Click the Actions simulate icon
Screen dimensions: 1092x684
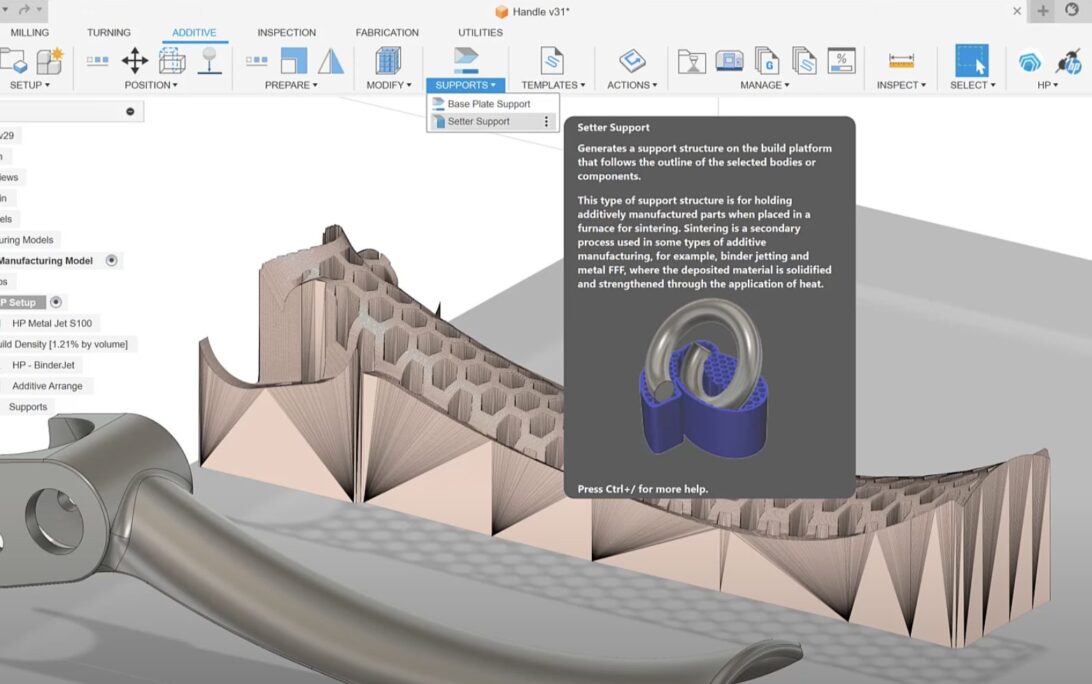point(632,61)
